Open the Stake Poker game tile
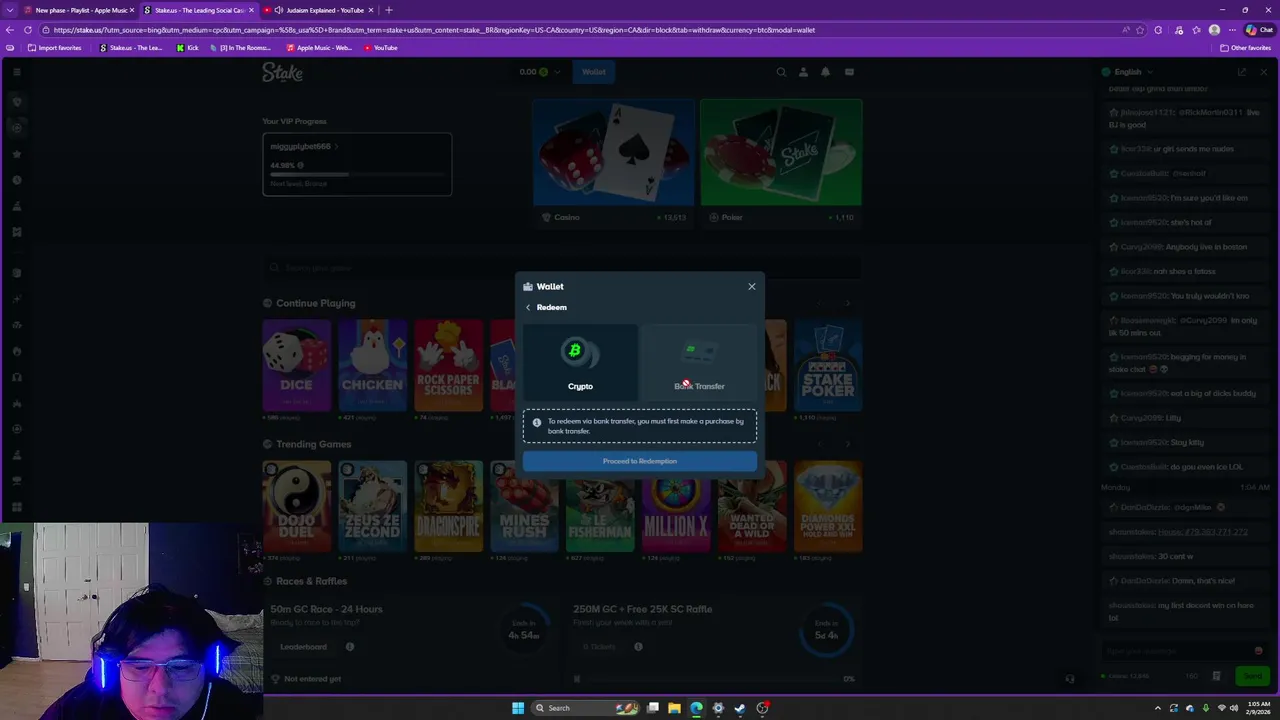1280x720 pixels. point(828,365)
